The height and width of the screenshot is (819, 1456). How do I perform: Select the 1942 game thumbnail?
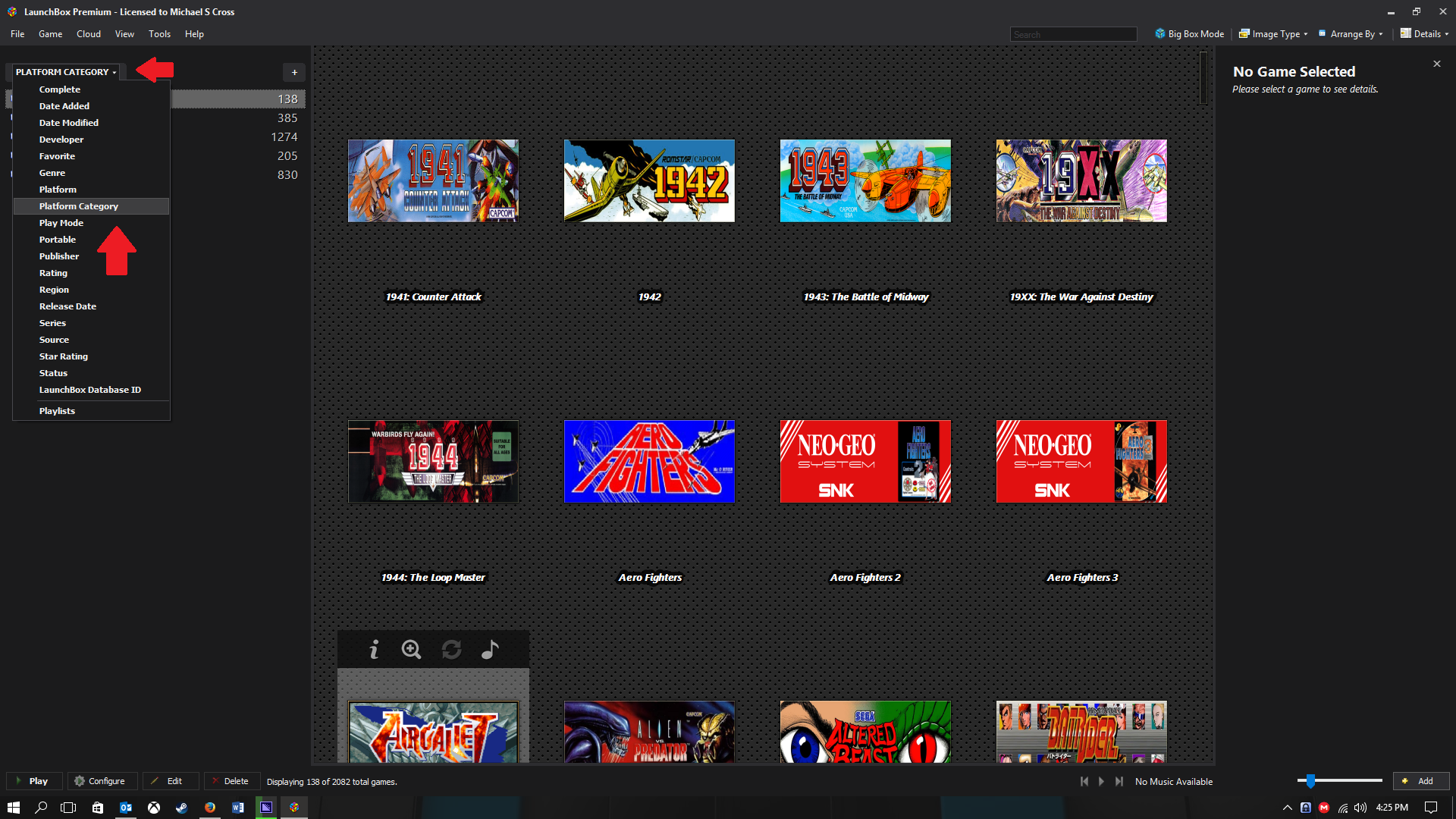point(649,180)
